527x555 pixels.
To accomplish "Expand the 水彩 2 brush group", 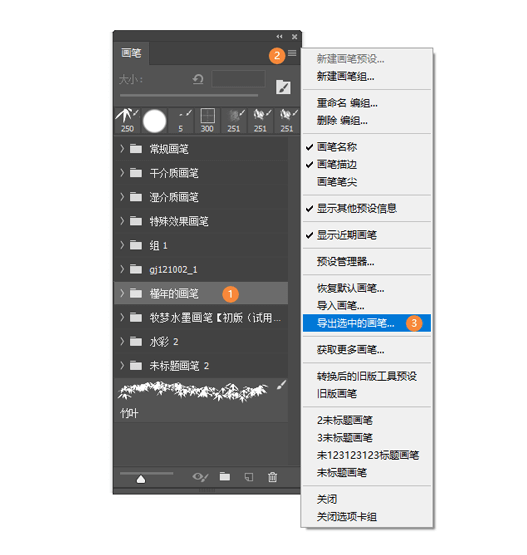I will click(201, 342).
